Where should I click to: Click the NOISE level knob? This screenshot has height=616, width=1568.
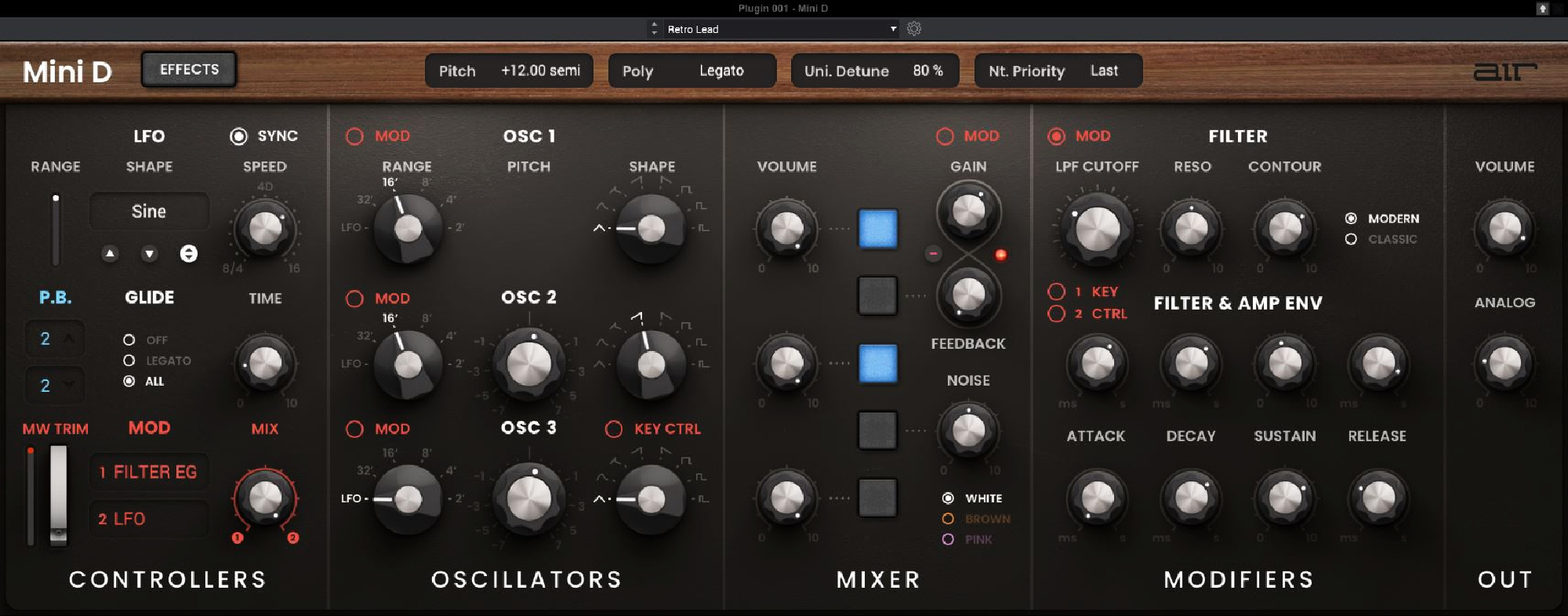point(968,430)
